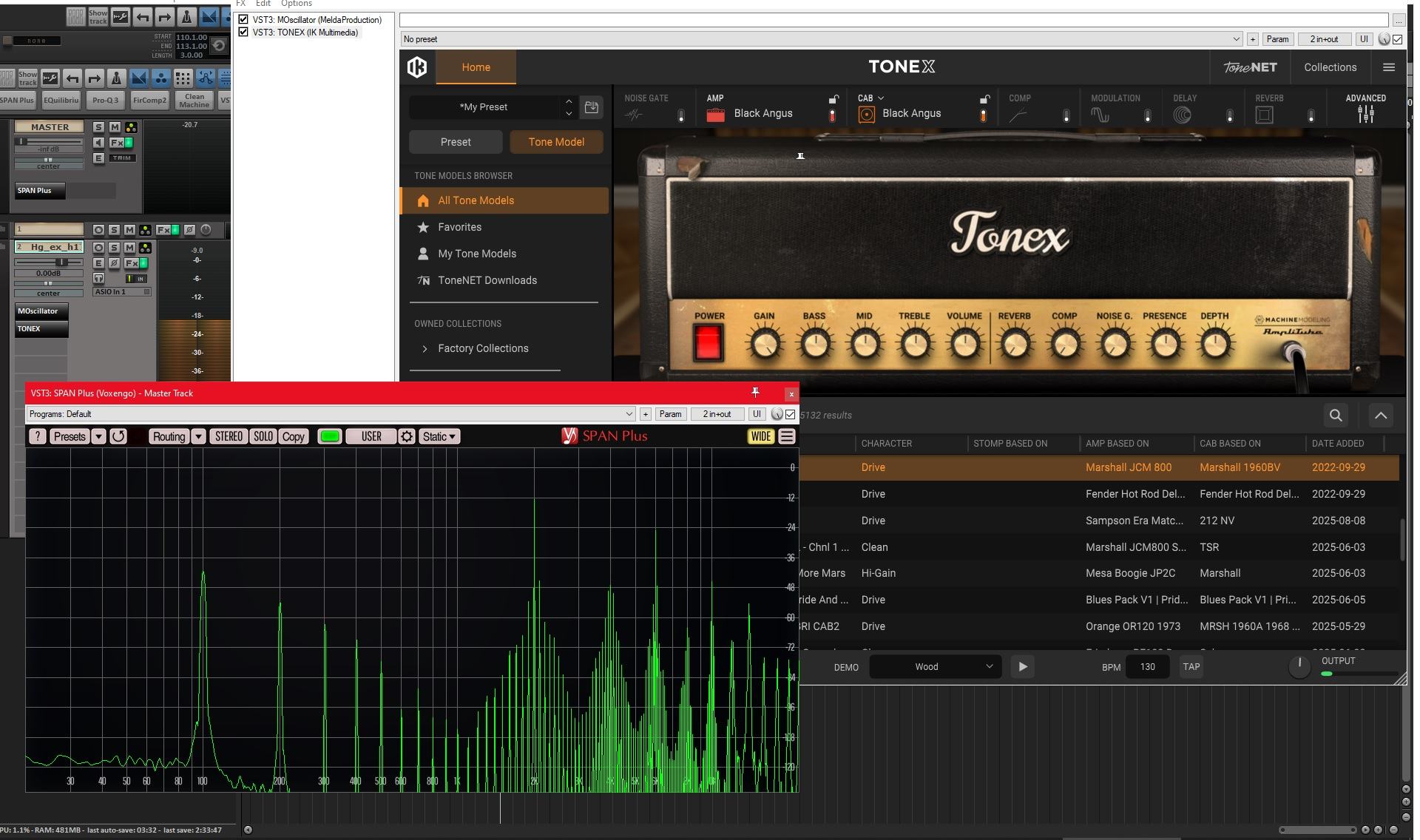
Task: Expand Factory Collections
Action: click(x=425, y=348)
